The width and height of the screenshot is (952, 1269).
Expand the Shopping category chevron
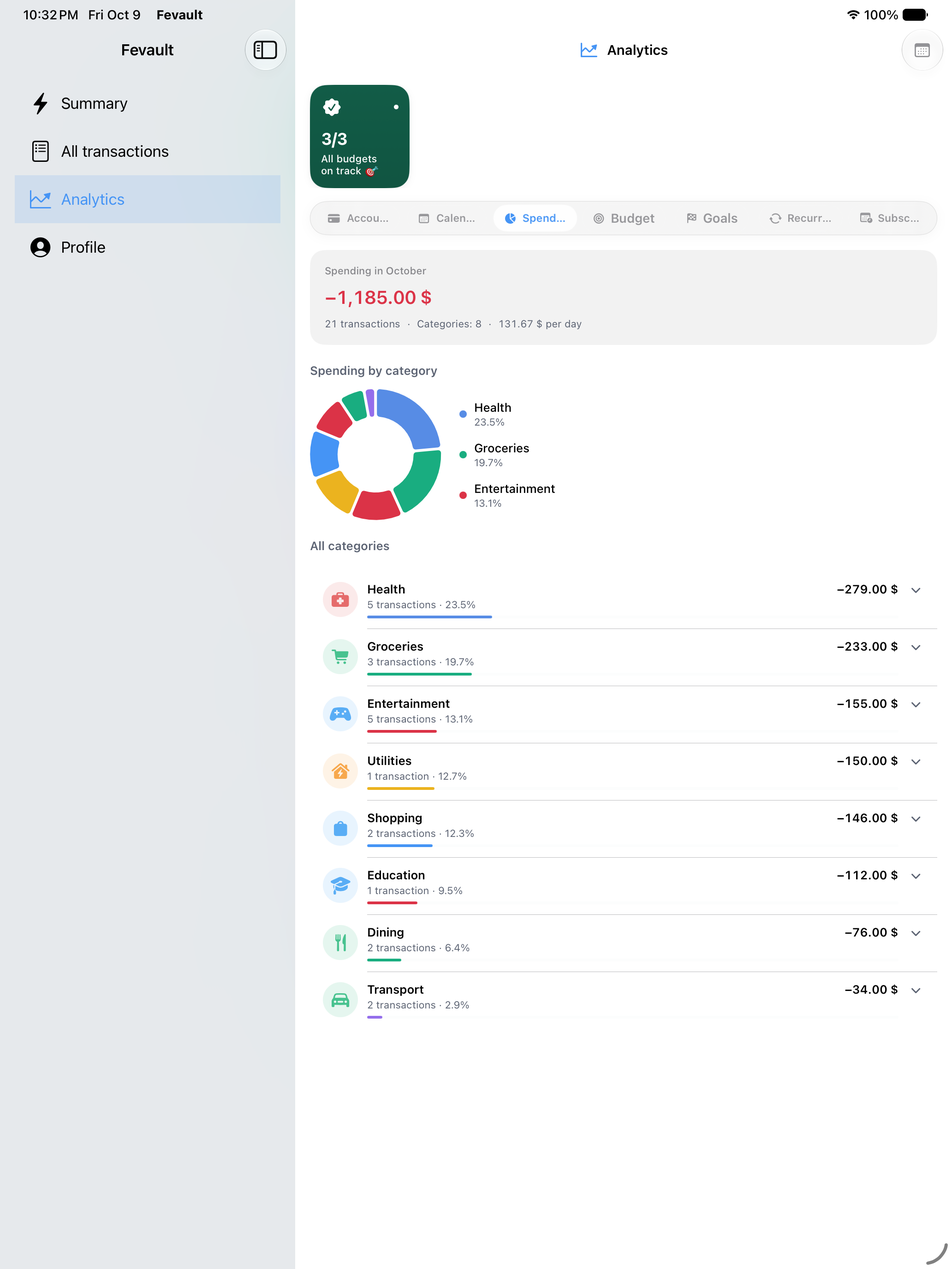click(915, 818)
